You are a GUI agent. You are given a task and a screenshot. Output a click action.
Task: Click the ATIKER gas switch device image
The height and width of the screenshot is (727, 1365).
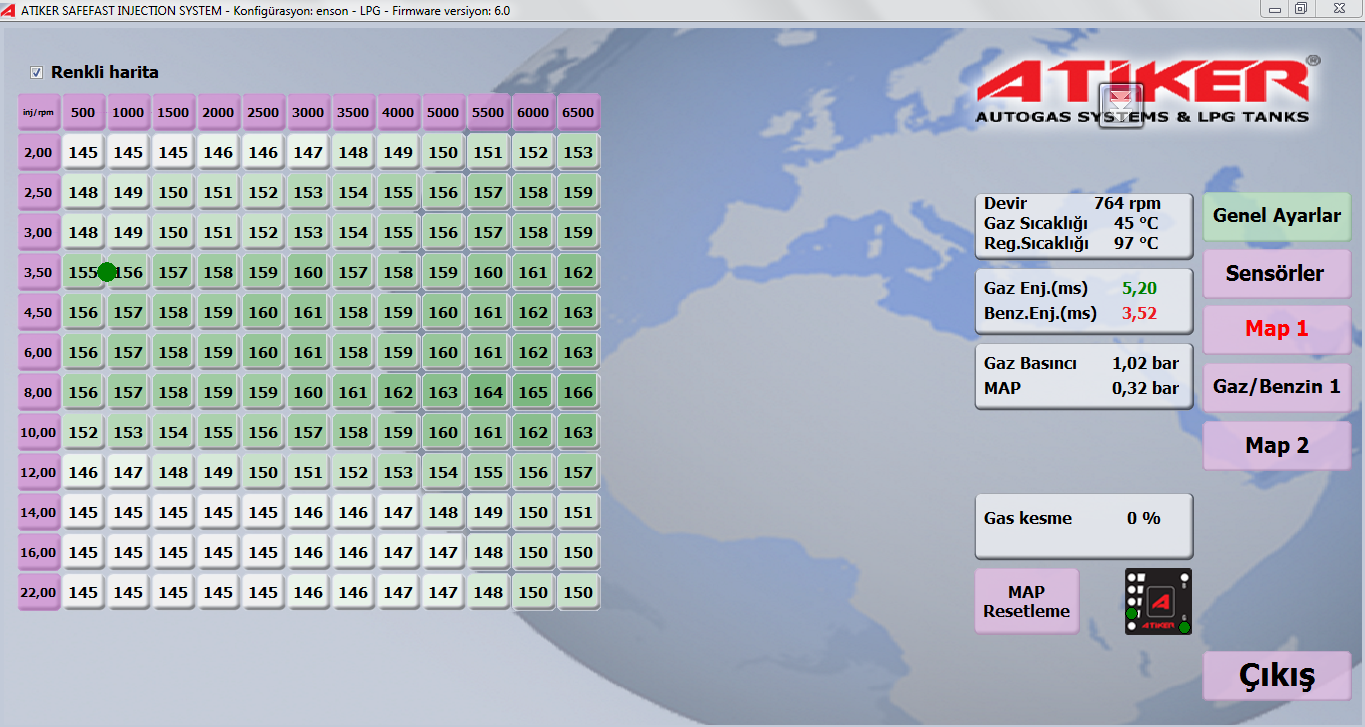click(1158, 601)
